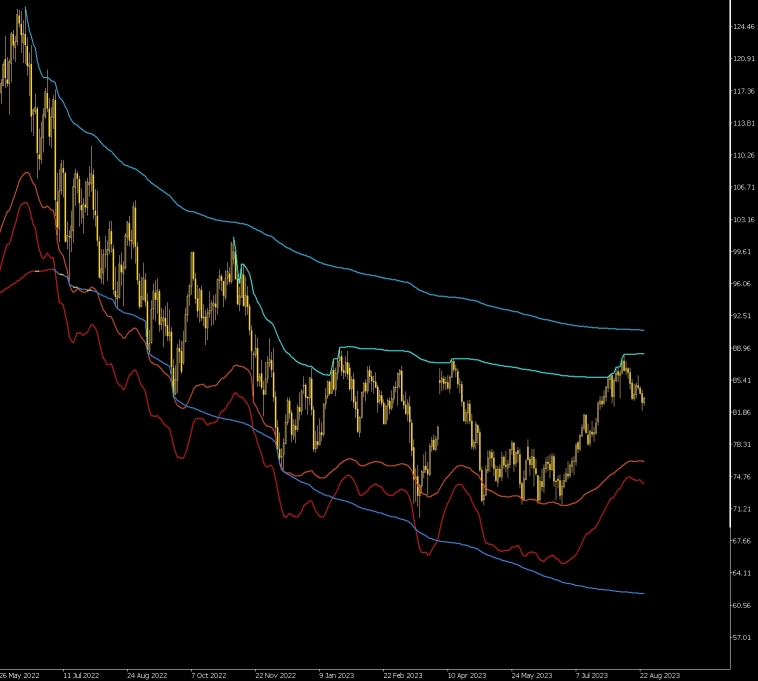Select the 113.81 price axis value

coord(743,123)
